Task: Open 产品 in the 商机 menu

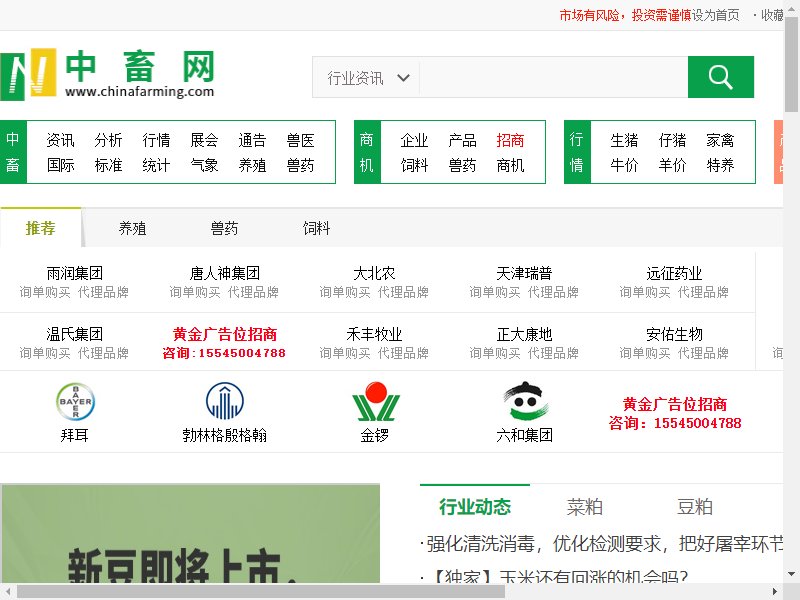Action: [462, 140]
